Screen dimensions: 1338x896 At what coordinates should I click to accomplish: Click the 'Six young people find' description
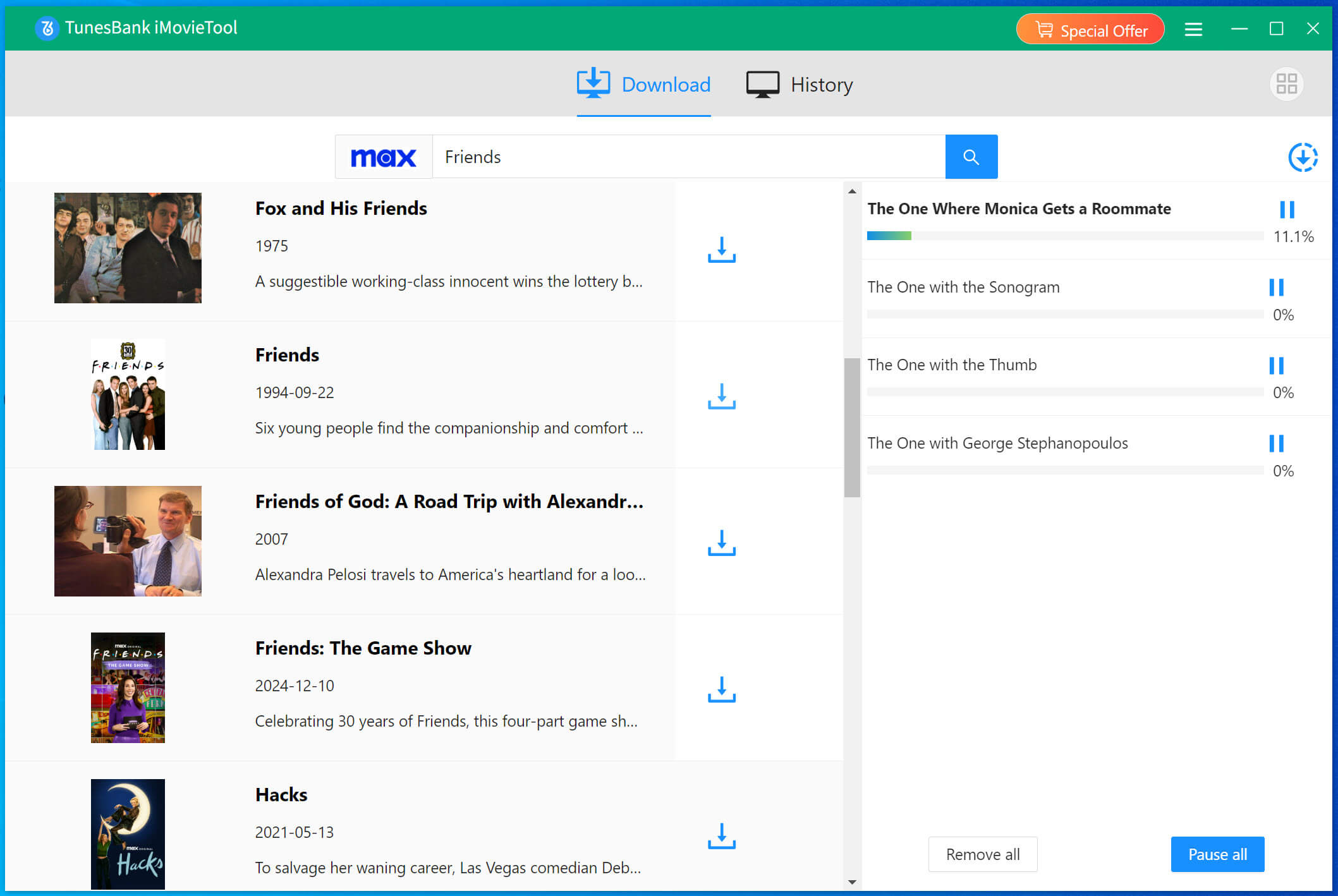[x=449, y=428]
